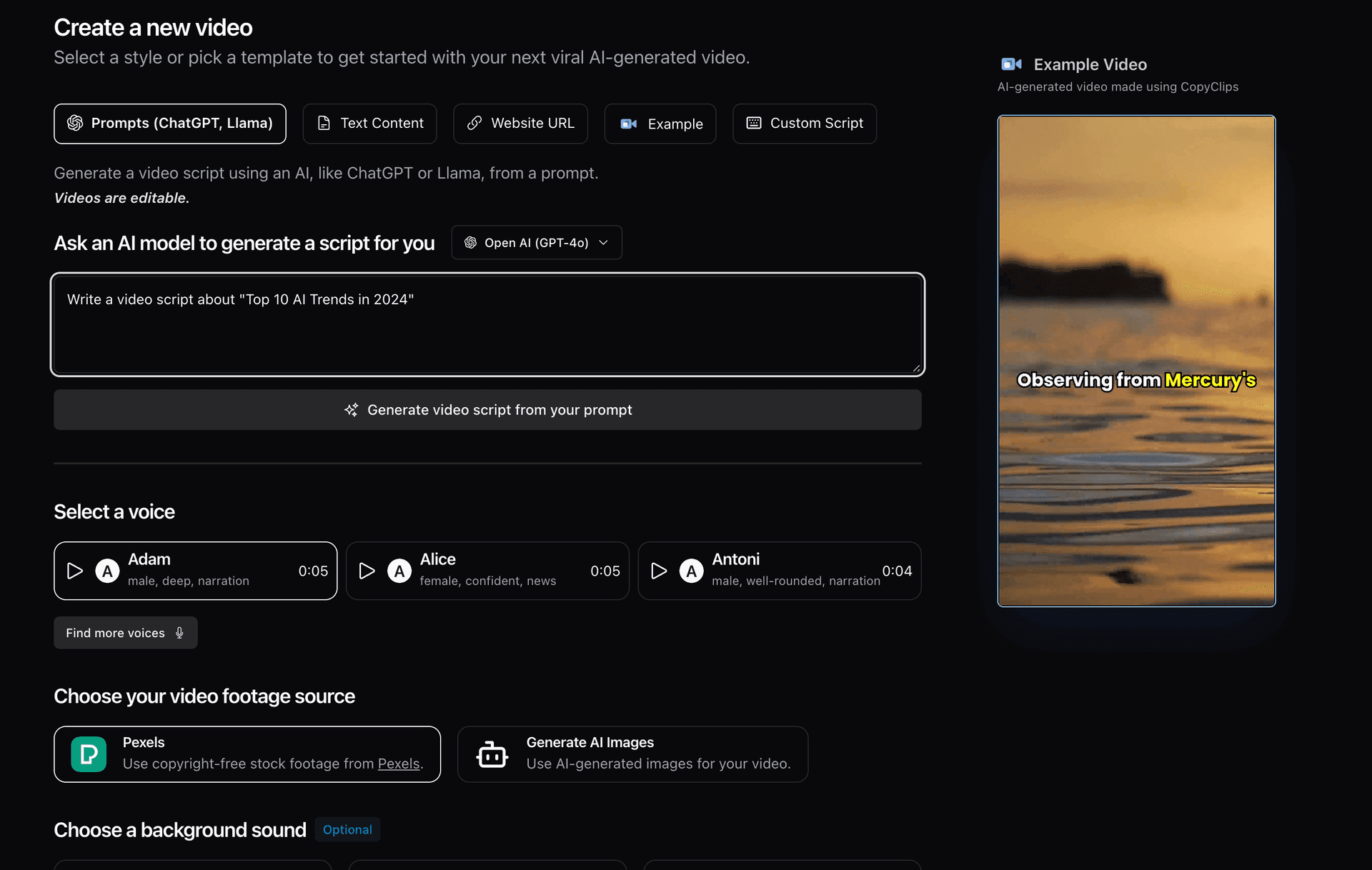Click the Generate AI Images icon

(491, 753)
